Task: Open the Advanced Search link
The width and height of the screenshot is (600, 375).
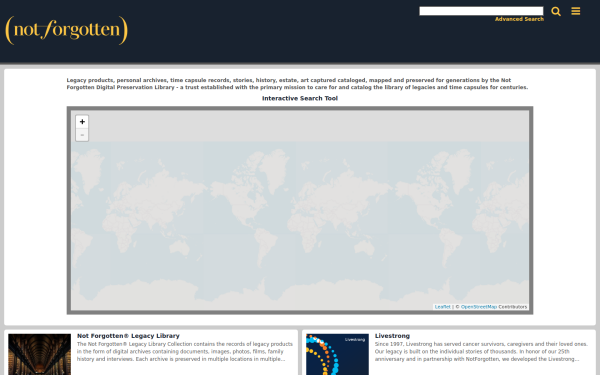Action: tap(519, 19)
